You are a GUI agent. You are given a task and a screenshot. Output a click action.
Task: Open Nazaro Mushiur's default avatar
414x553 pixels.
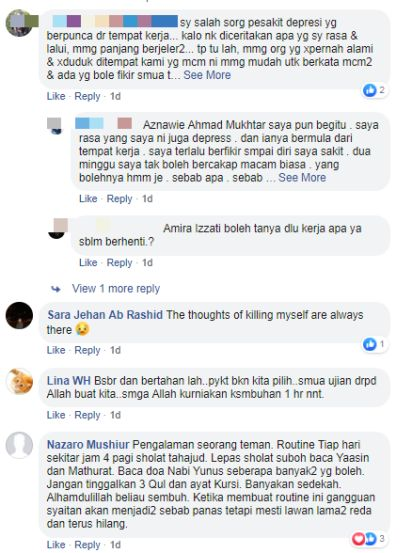19,445
